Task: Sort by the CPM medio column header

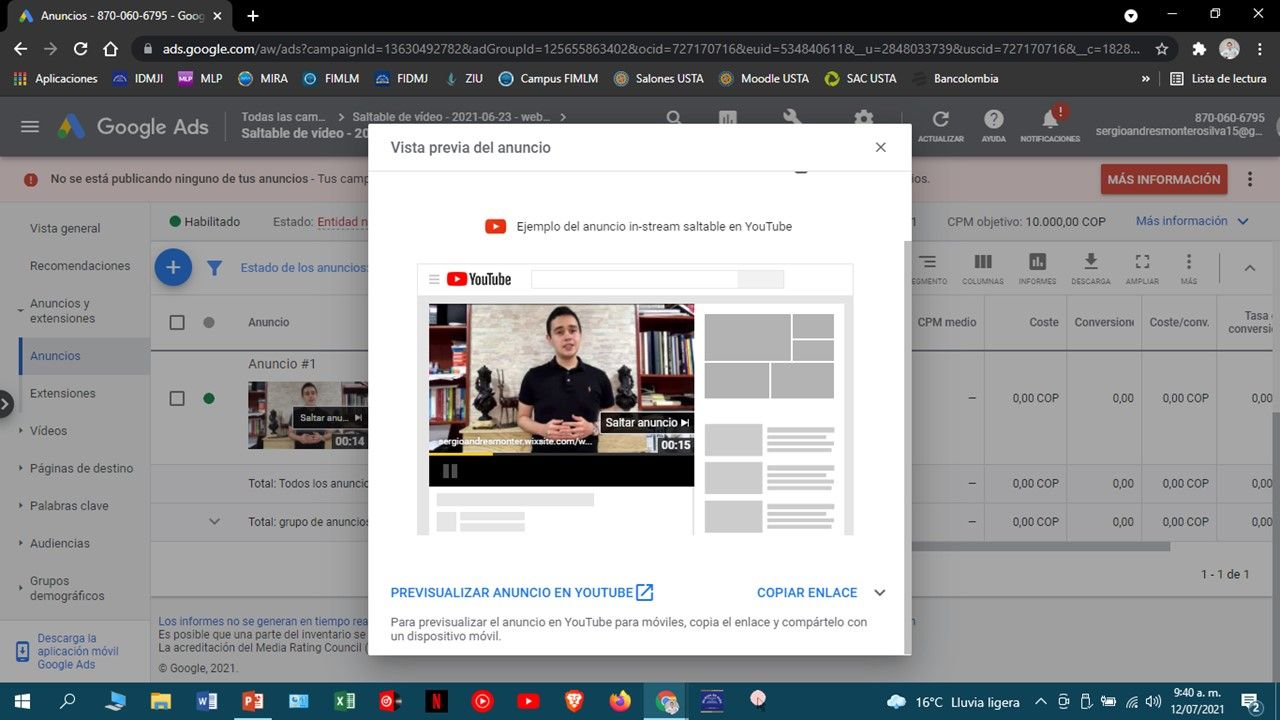Action: pyautogui.click(x=947, y=322)
